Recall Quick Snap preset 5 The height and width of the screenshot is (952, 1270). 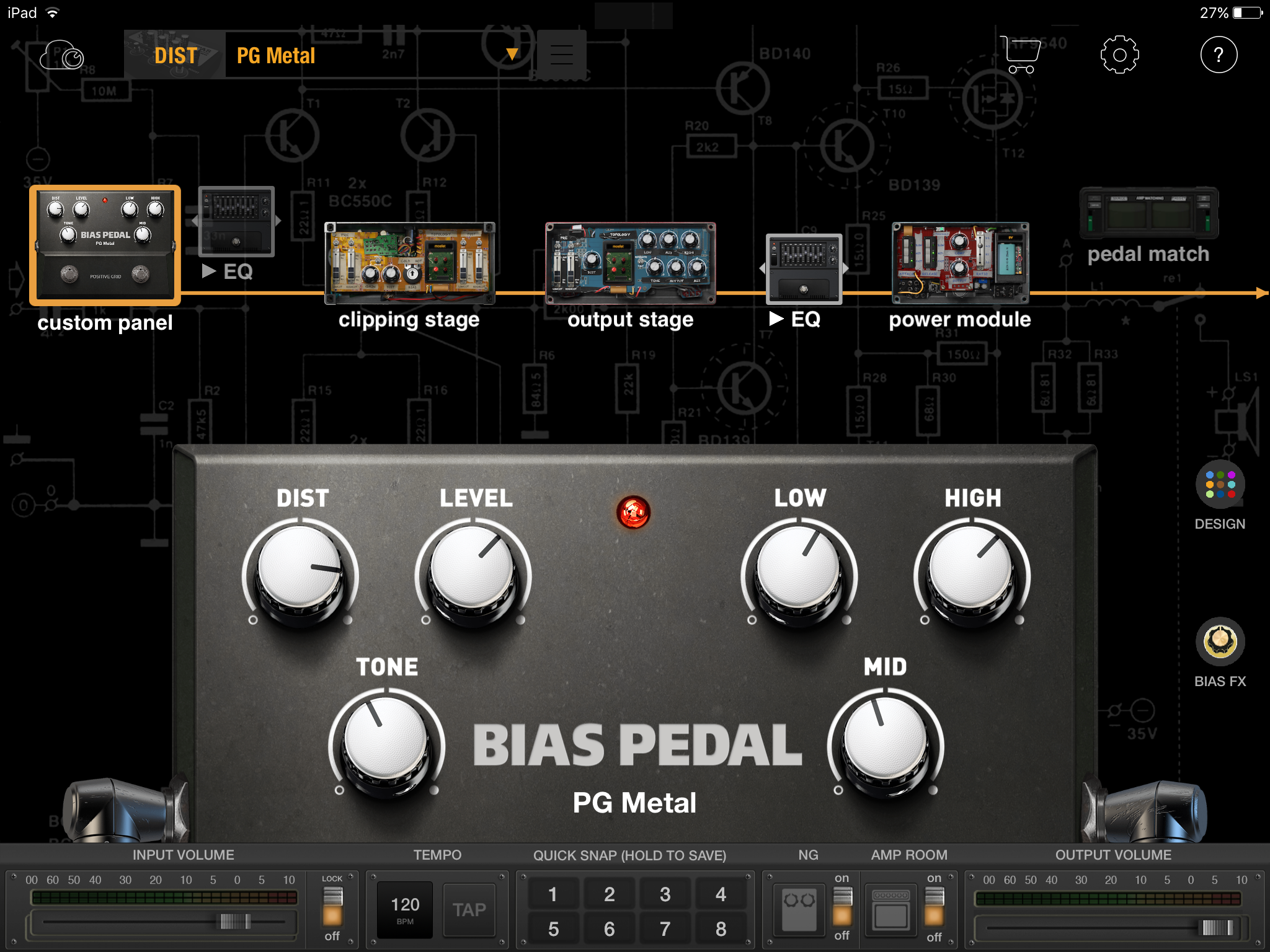tap(553, 928)
